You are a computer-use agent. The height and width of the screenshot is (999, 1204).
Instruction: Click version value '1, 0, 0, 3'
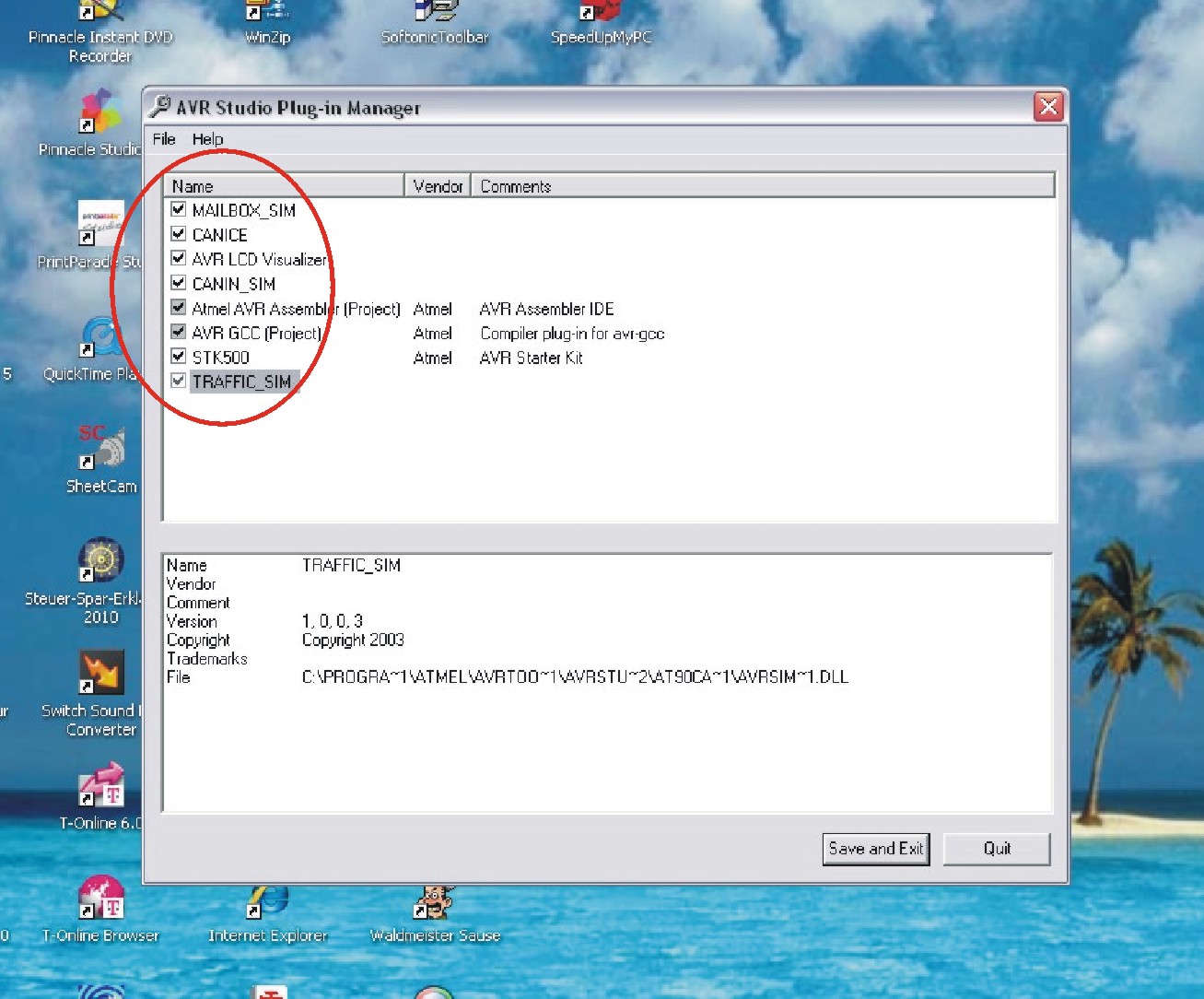(x=333, y=621)
